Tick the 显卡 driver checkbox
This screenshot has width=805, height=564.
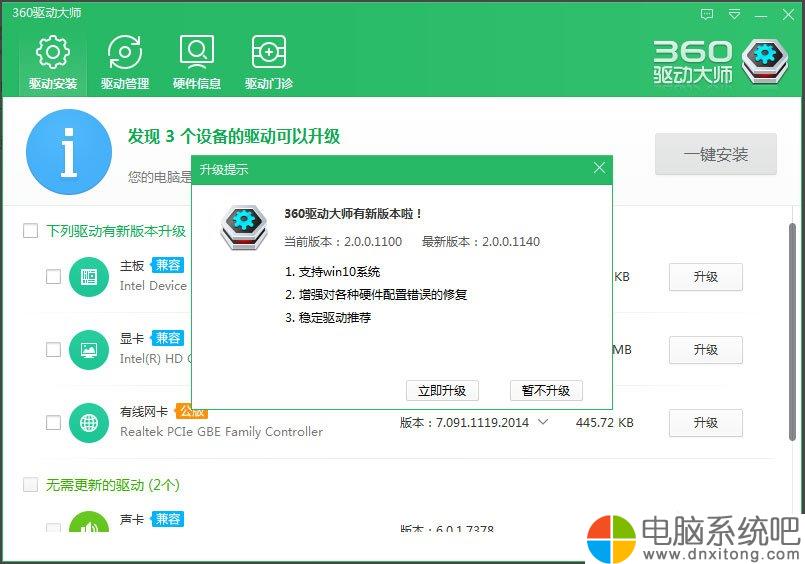point(53,349)
